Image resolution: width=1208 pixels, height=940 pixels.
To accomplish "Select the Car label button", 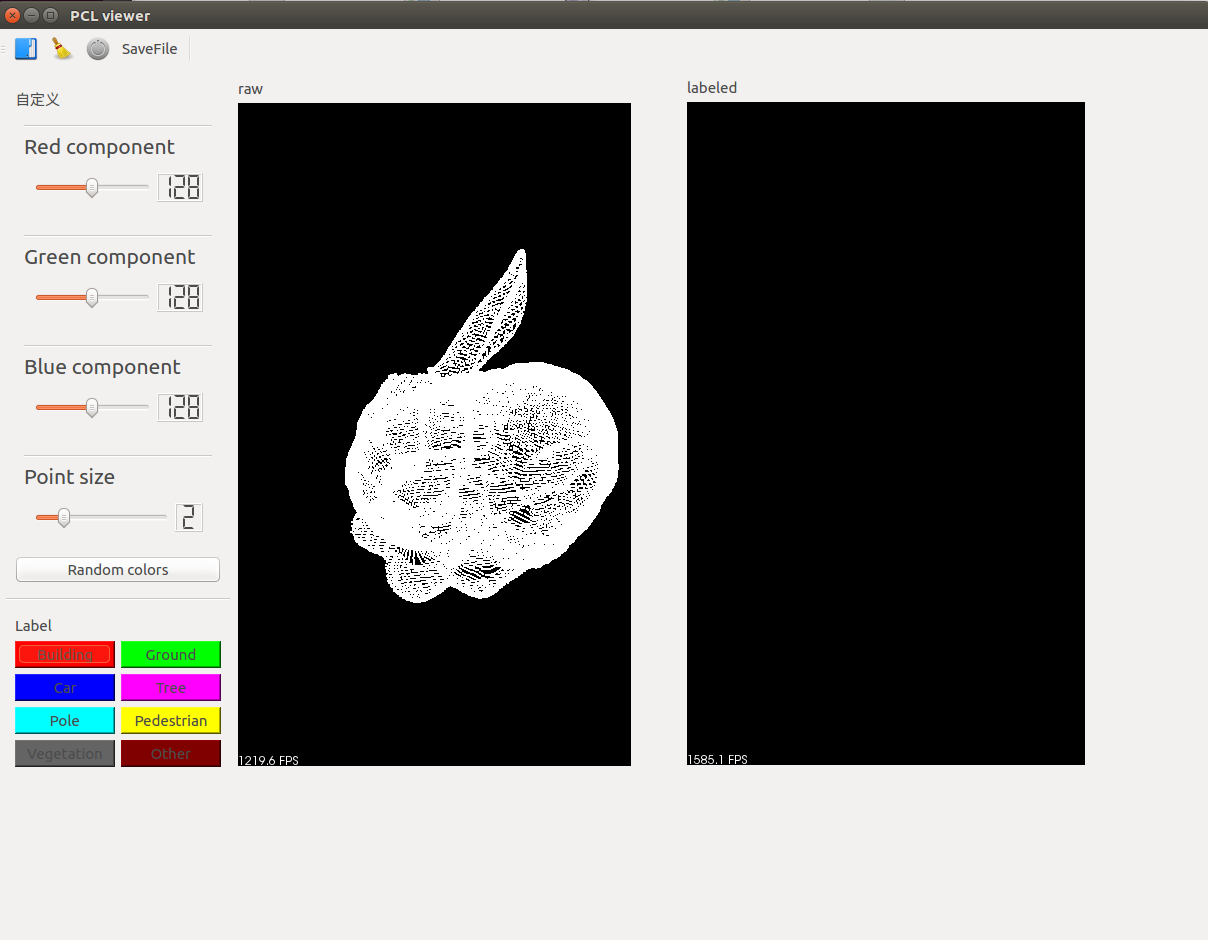I will point(65,688).
